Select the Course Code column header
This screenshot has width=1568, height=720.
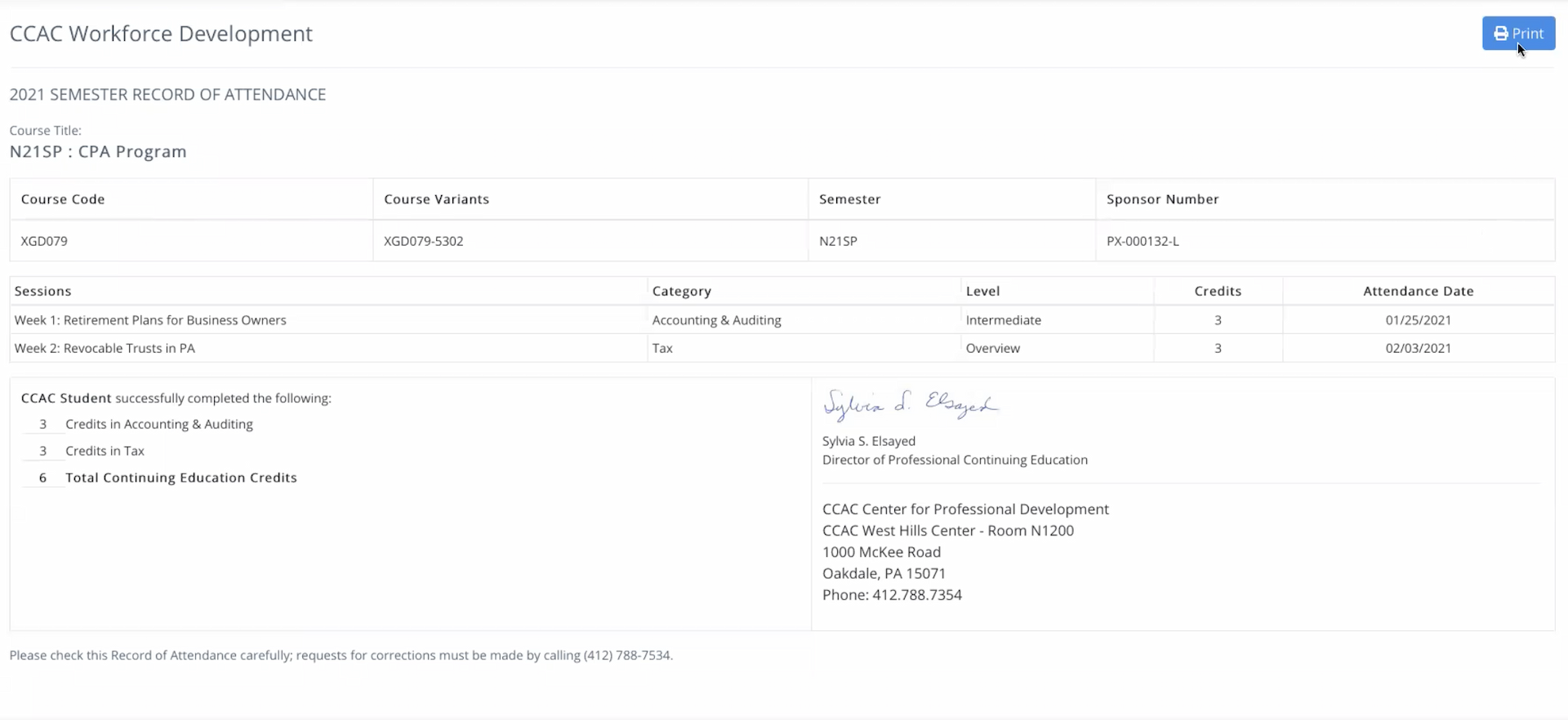pos(63,199)
